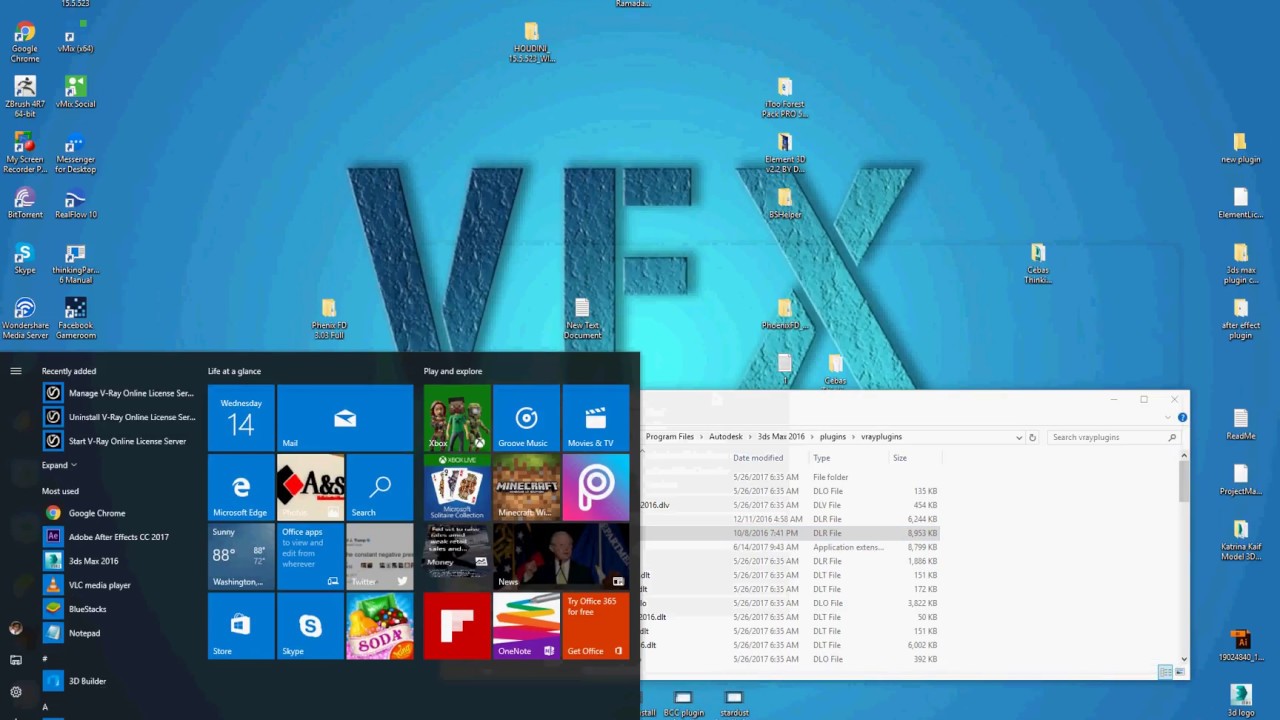Image resolution: width=1280 pixels, height=720 pixels.
Task: Open the Mail tile
Action: (345, 417)
